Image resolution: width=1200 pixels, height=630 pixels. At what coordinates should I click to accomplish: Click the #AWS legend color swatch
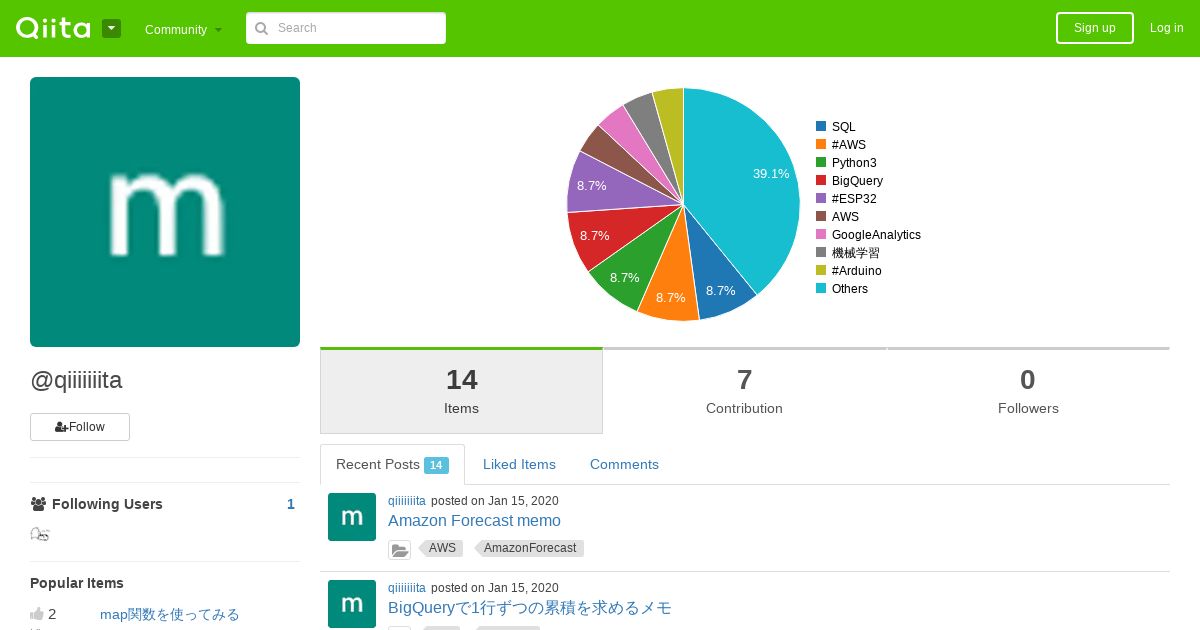821,145
